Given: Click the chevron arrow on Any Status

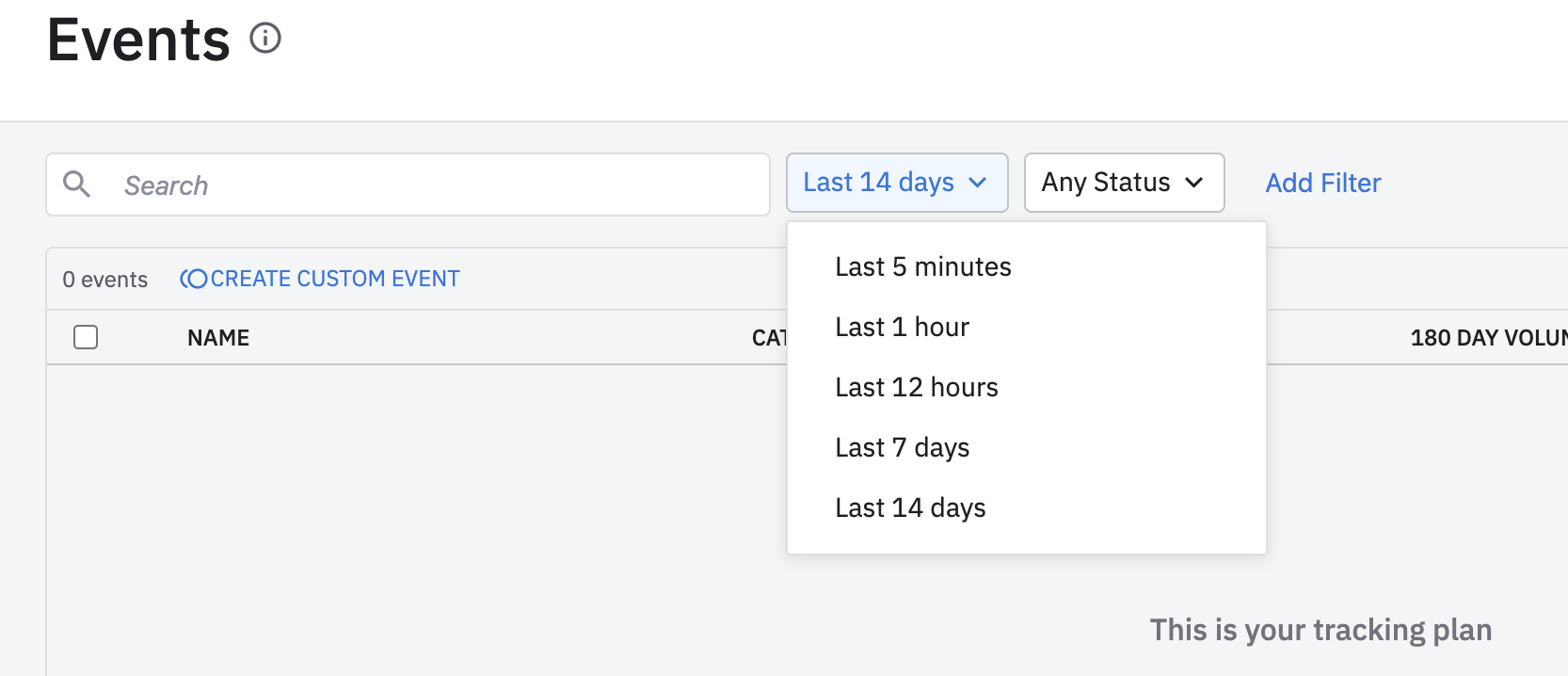Looking at the screenshot, I should (x=1194, y=183).
